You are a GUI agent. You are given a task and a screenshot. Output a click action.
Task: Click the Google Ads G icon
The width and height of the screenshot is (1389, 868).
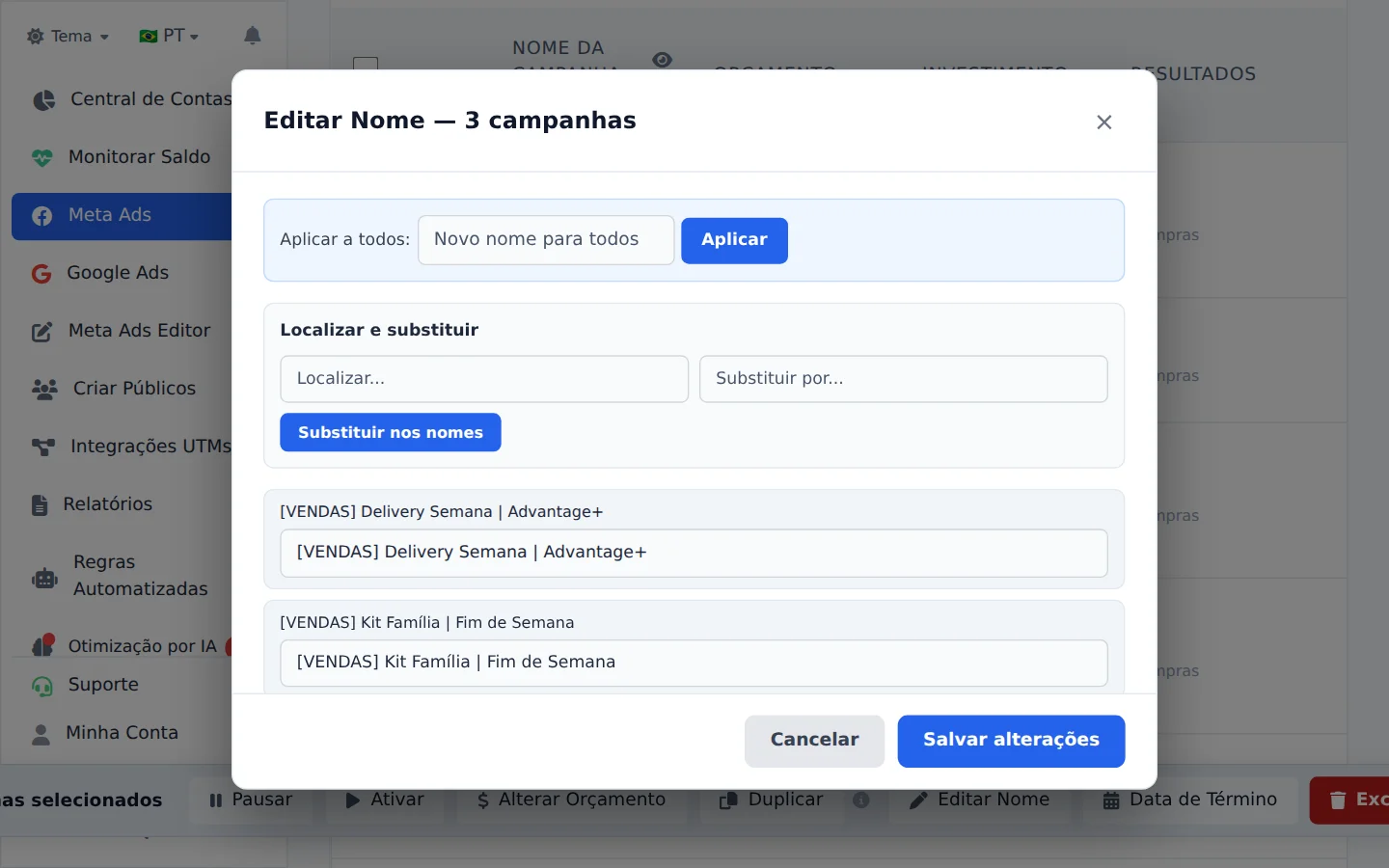tap(41, 274)
